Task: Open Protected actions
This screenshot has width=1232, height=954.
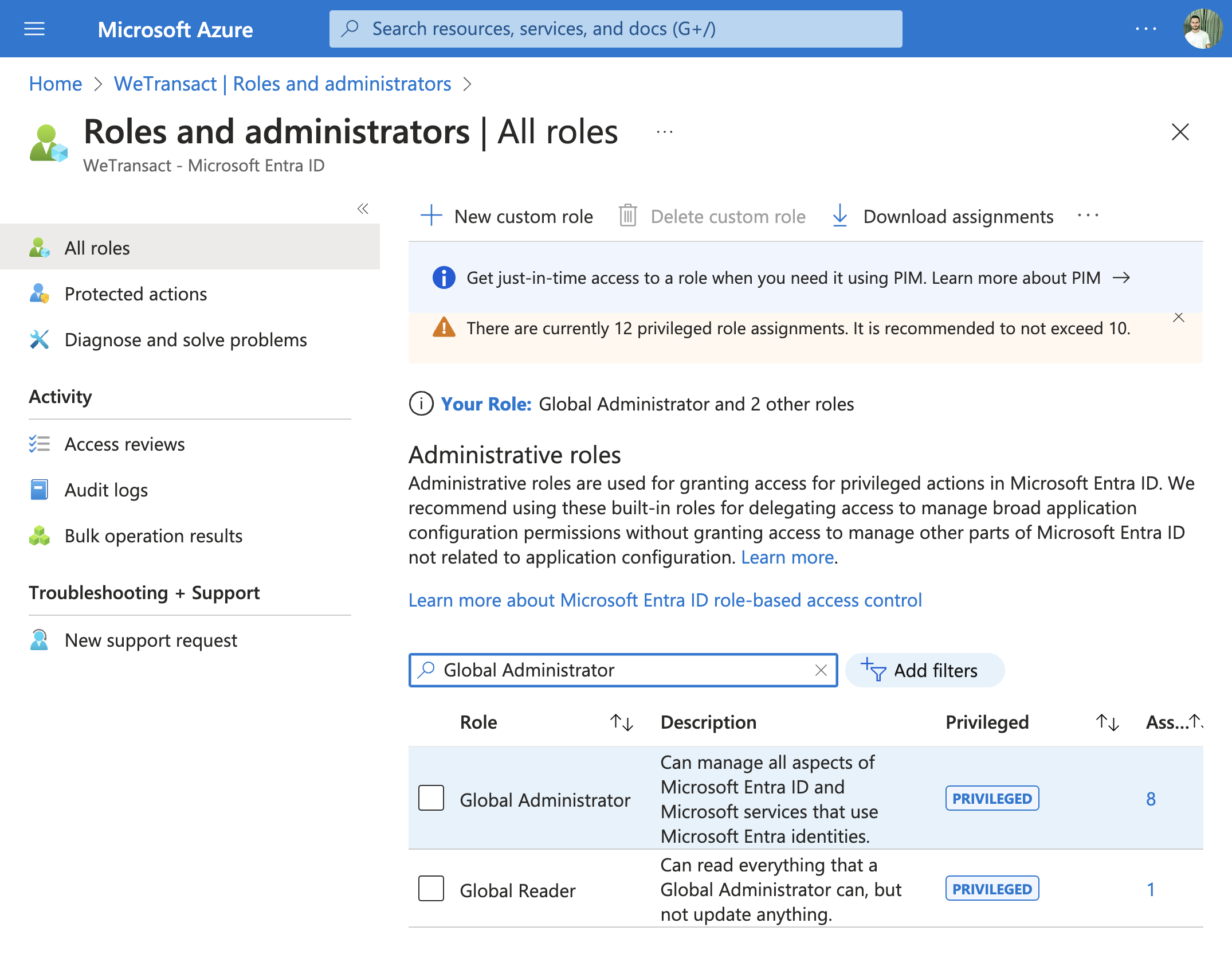Action: pyautogui.click(x=136, y=294)
